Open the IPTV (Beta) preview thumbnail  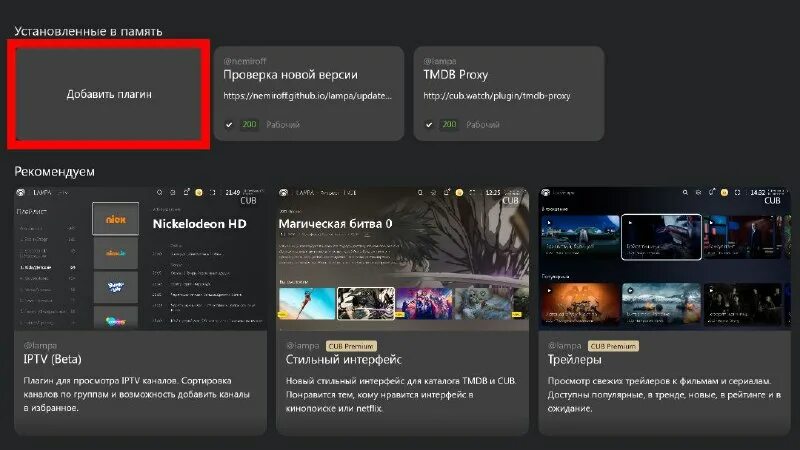(x=140, y=258)
